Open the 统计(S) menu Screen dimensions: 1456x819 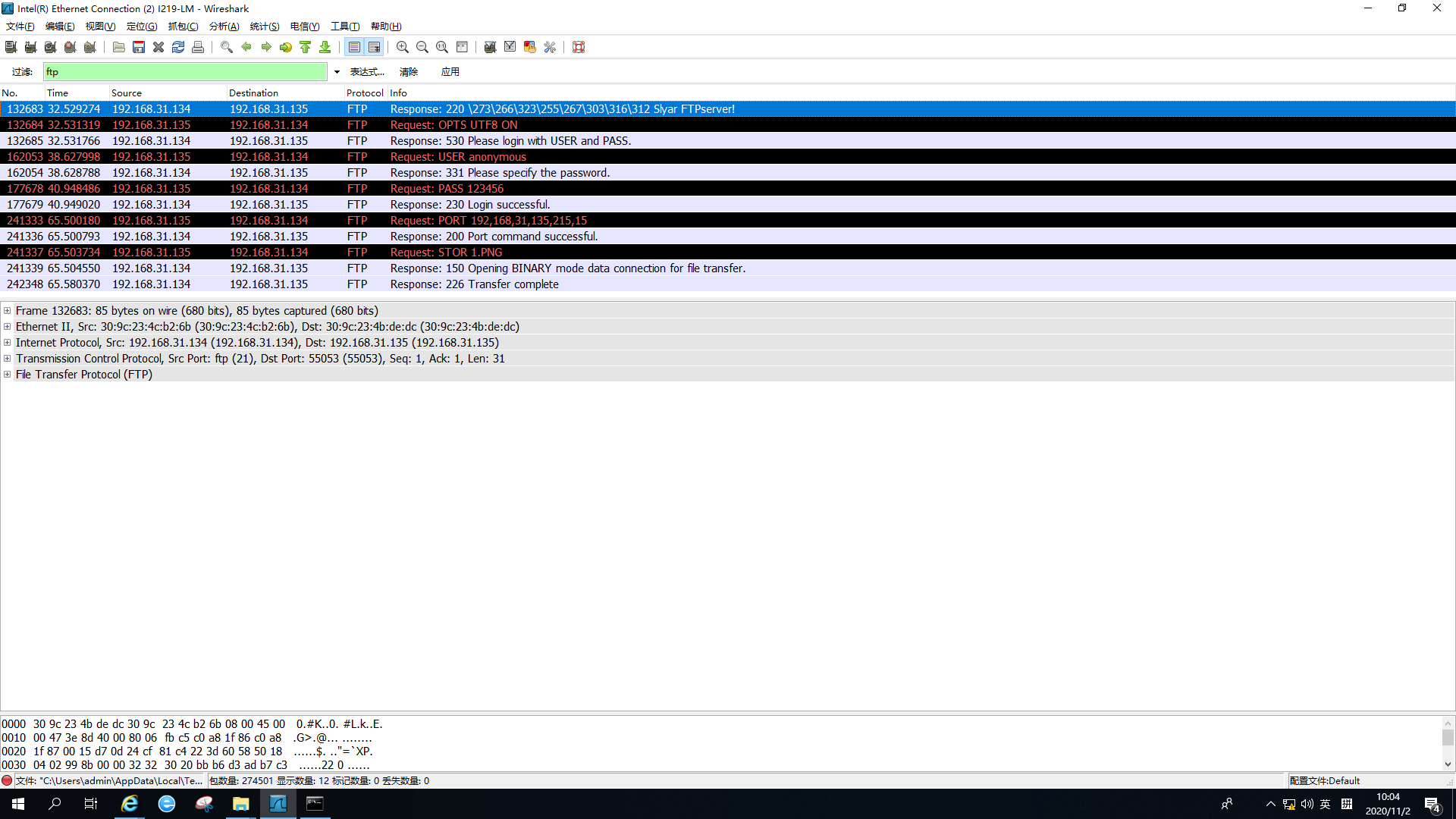tap(265, 27)
